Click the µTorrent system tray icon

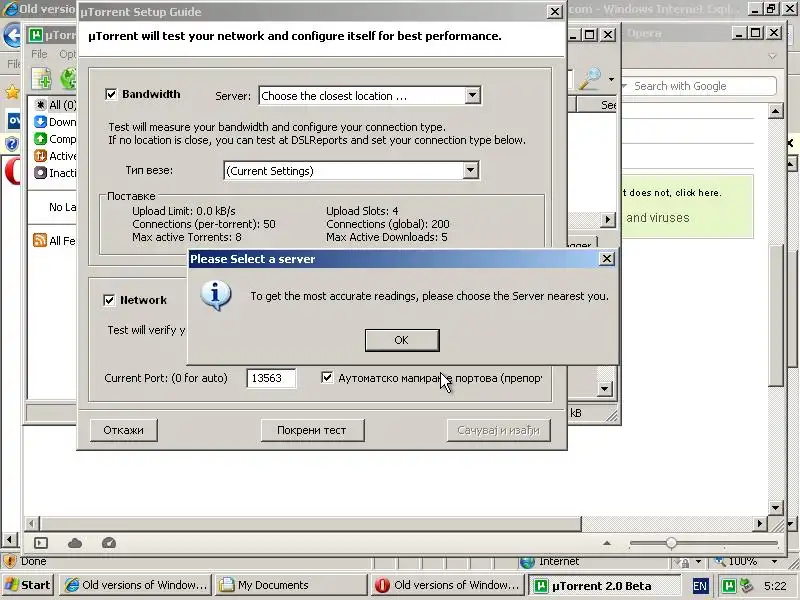click(729, 585)
